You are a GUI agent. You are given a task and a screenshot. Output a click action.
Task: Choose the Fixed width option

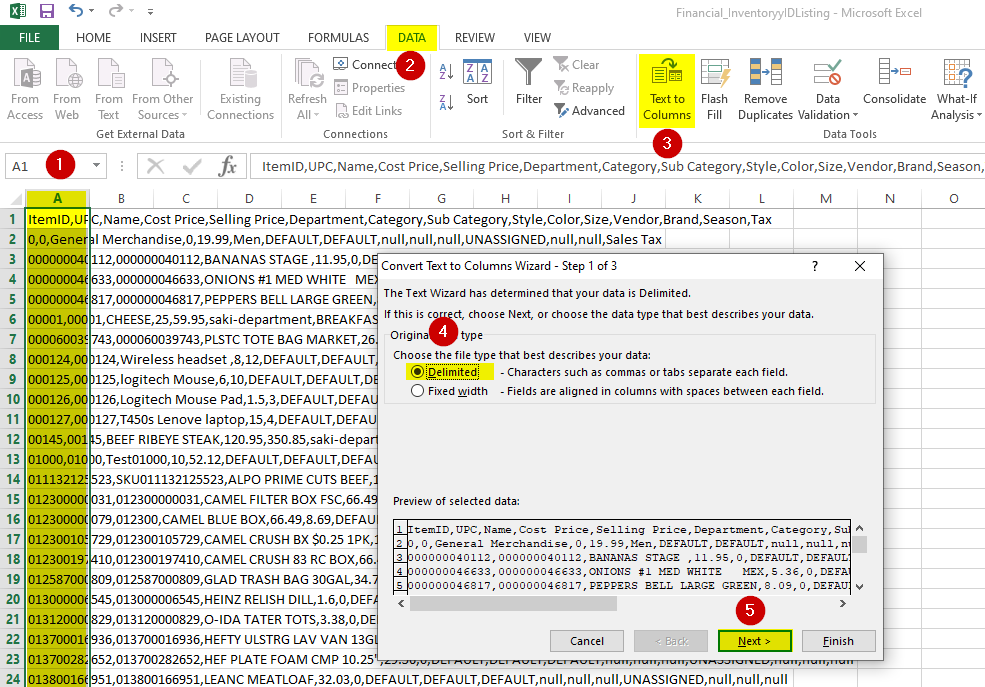[x=417, y=391]
